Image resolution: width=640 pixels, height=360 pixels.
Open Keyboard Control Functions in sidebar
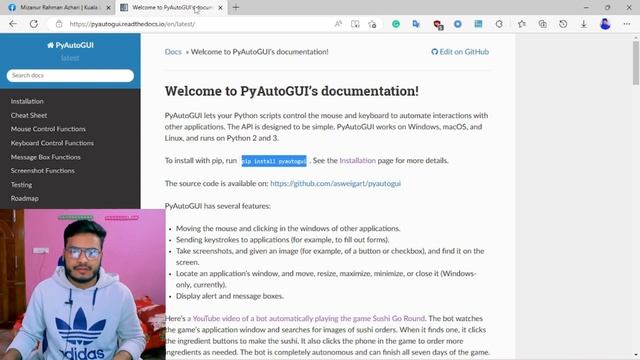pos(52,143)
